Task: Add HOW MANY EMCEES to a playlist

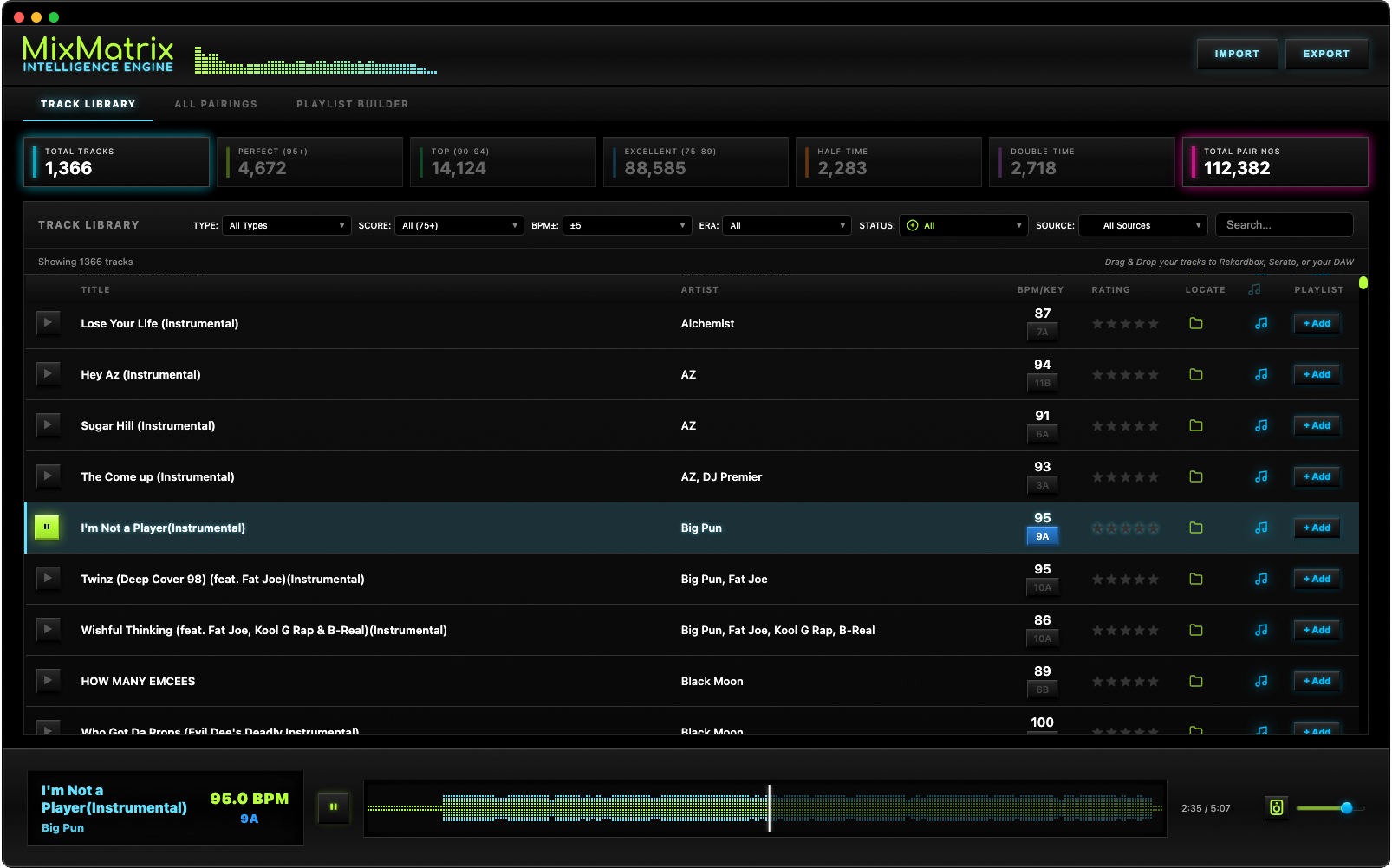Action: [1317, 681]
